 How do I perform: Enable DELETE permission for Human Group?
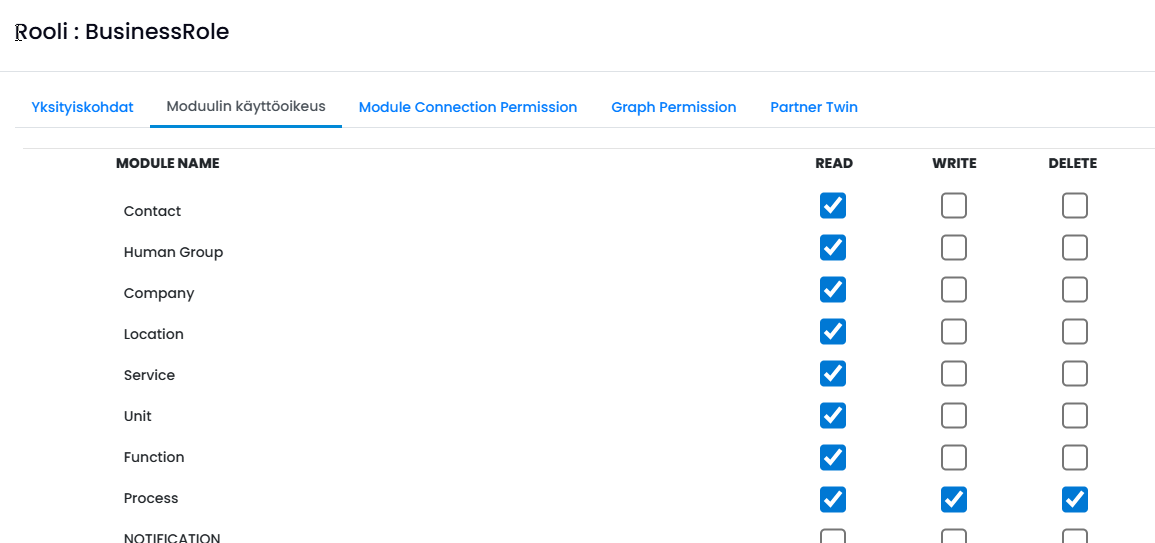tap(1075, 248)
